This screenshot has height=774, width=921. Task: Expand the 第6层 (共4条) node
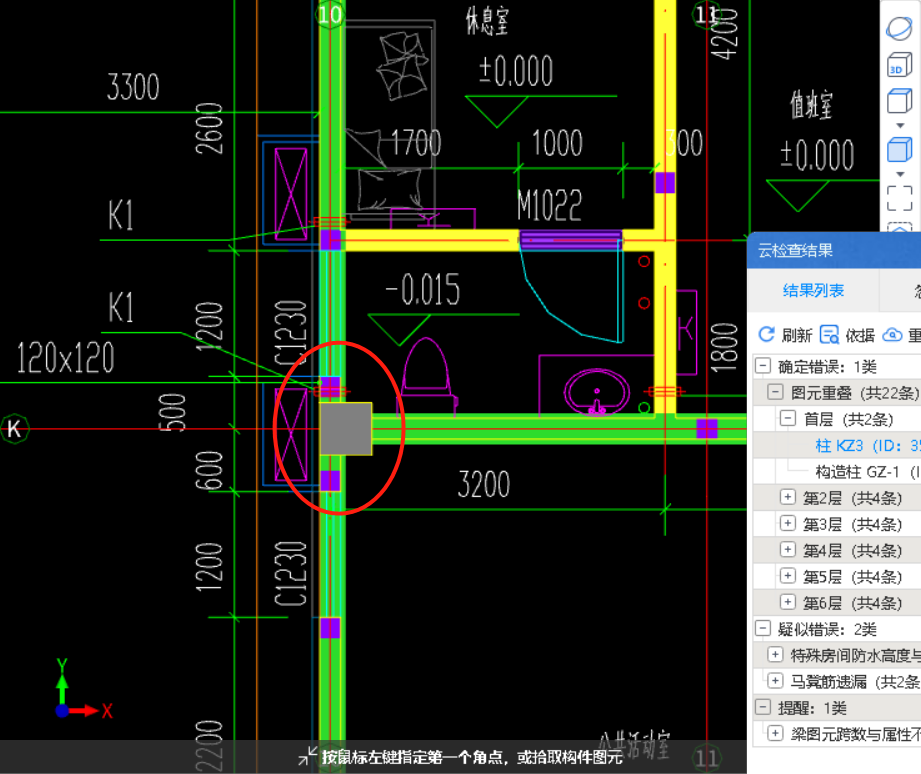click(x=788, y=601)
